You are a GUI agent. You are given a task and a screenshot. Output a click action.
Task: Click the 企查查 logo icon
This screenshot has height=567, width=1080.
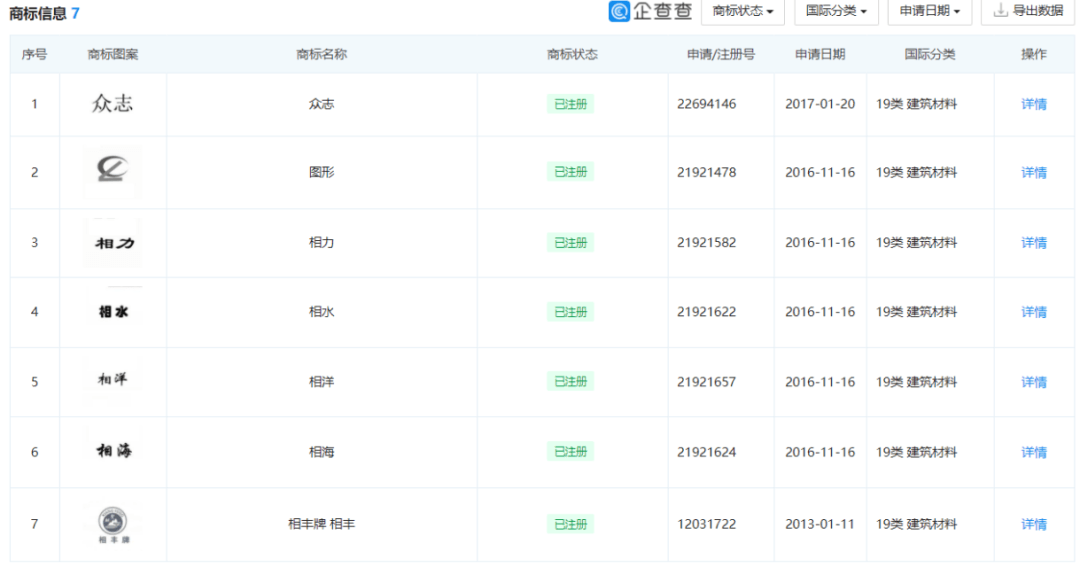620,11
